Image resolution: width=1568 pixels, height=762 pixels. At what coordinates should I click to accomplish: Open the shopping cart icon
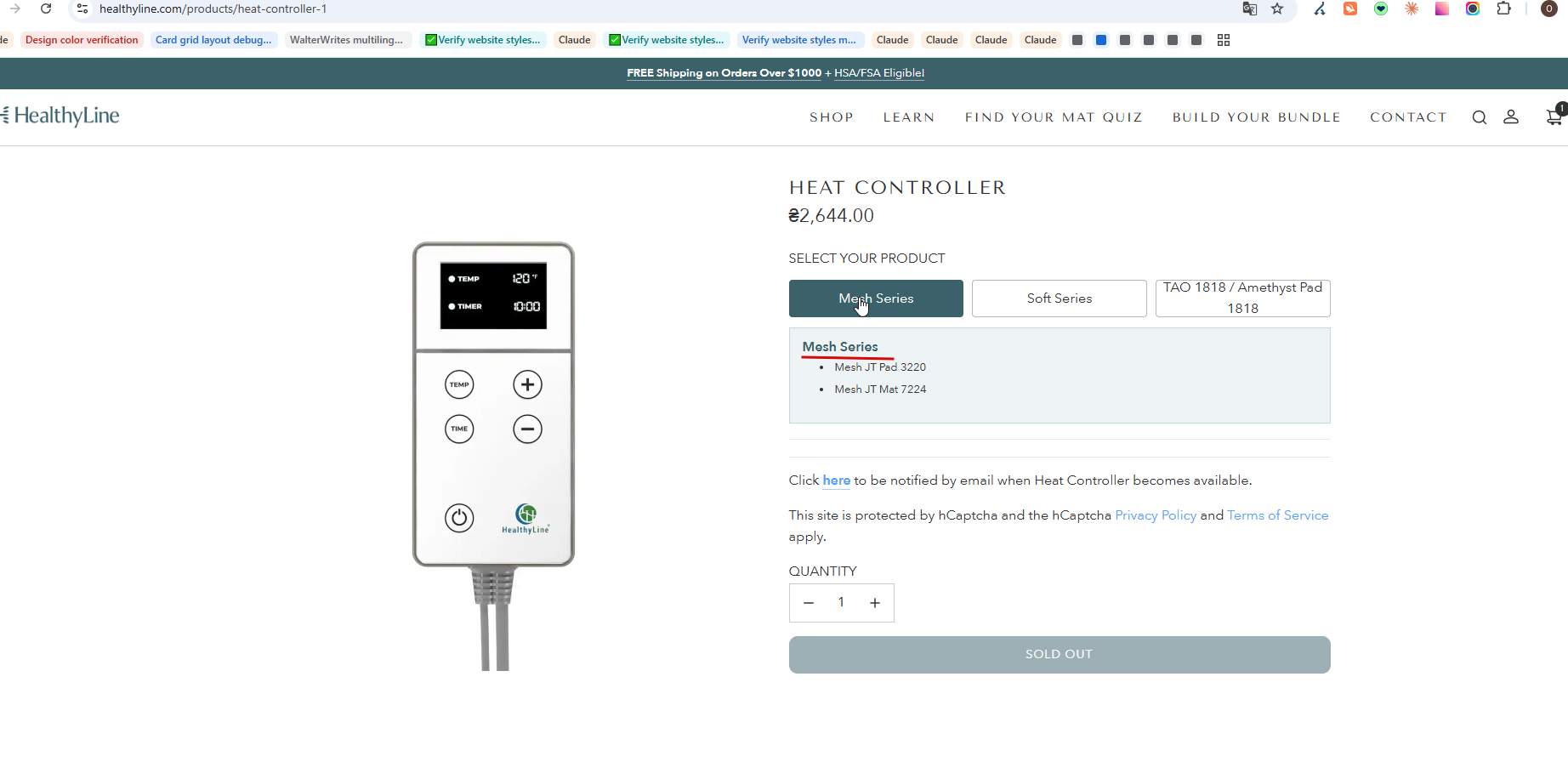(x=1554, y=117)
